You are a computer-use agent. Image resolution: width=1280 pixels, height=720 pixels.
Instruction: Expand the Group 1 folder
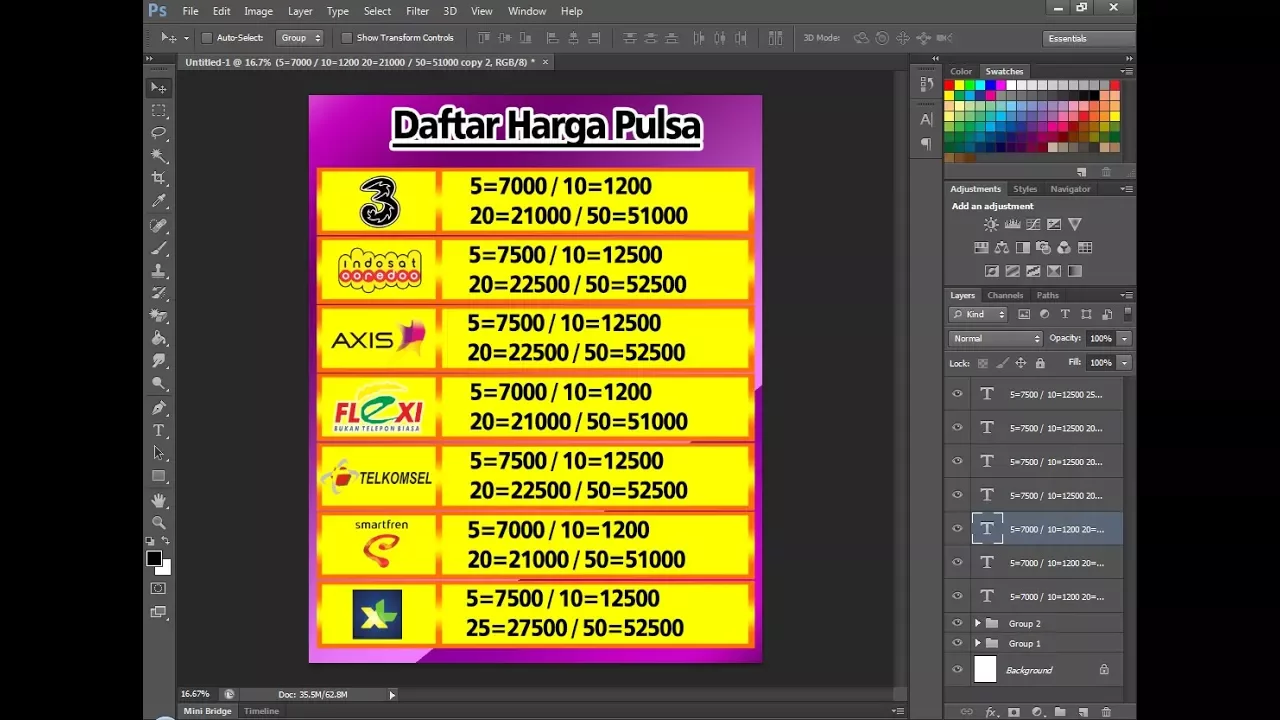[978, 643]
